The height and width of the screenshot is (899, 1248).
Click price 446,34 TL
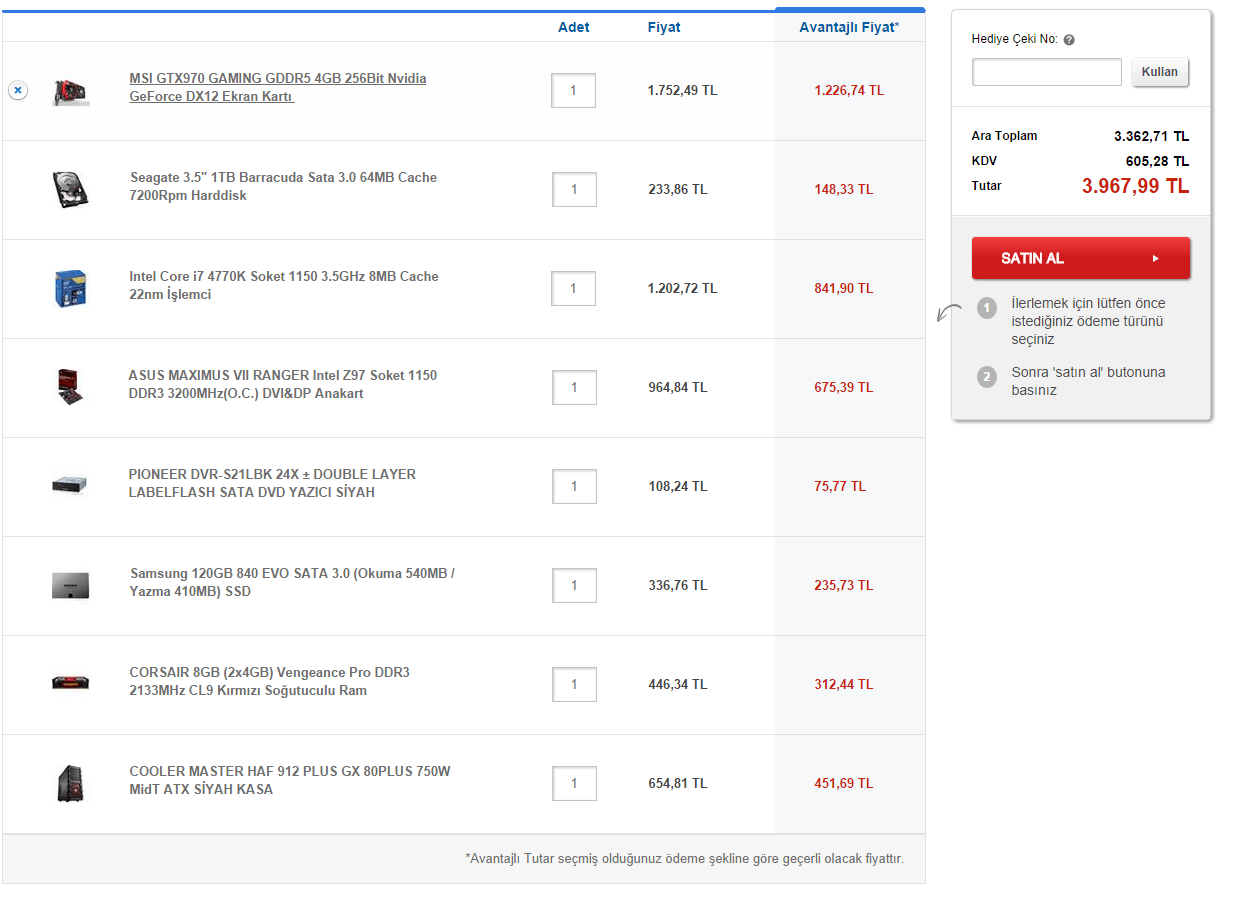click(678, 684)
